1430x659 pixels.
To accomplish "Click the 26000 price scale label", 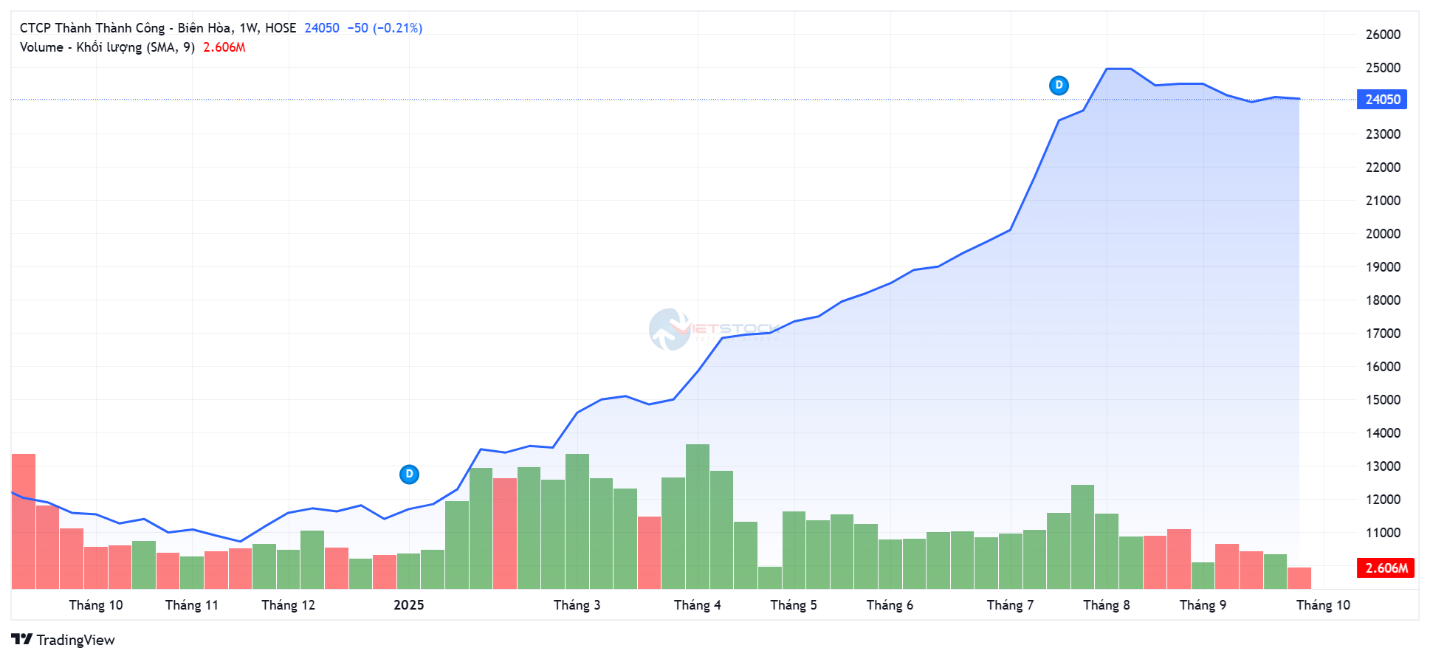I will tap(1382, 35).
